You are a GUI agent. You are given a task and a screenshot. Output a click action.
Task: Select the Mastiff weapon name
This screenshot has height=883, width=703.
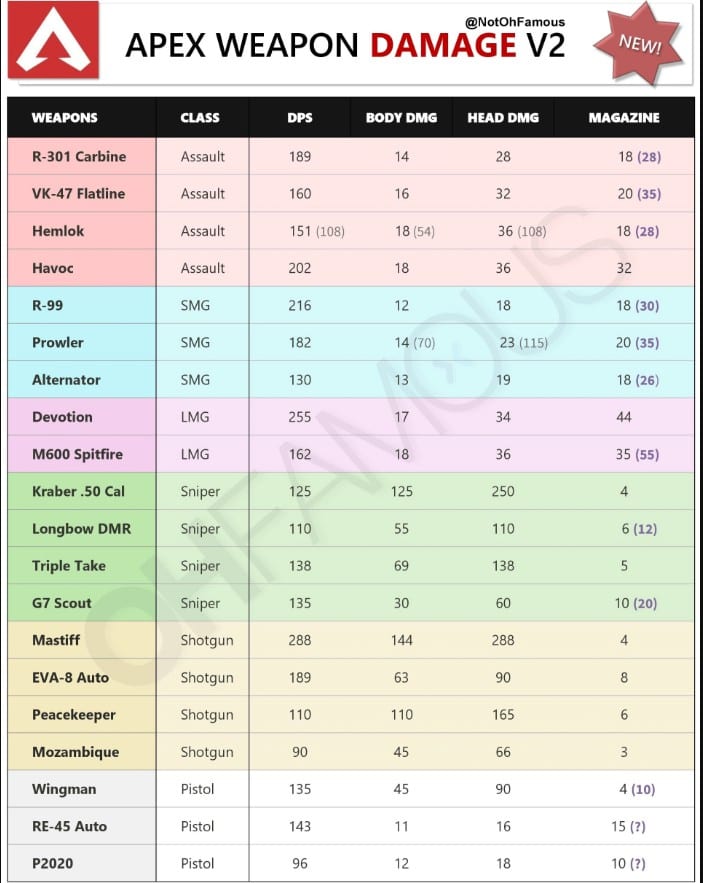tap(56, 640)
